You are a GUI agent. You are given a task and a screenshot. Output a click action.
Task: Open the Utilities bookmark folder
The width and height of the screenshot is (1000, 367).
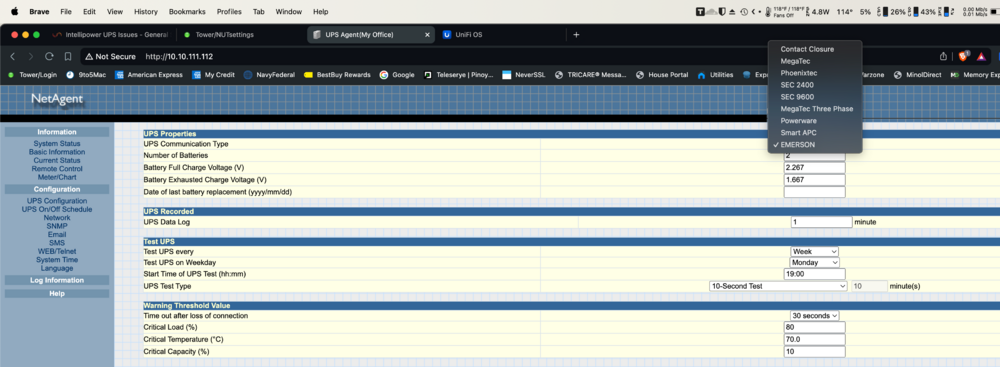click(x=716, y=75)
